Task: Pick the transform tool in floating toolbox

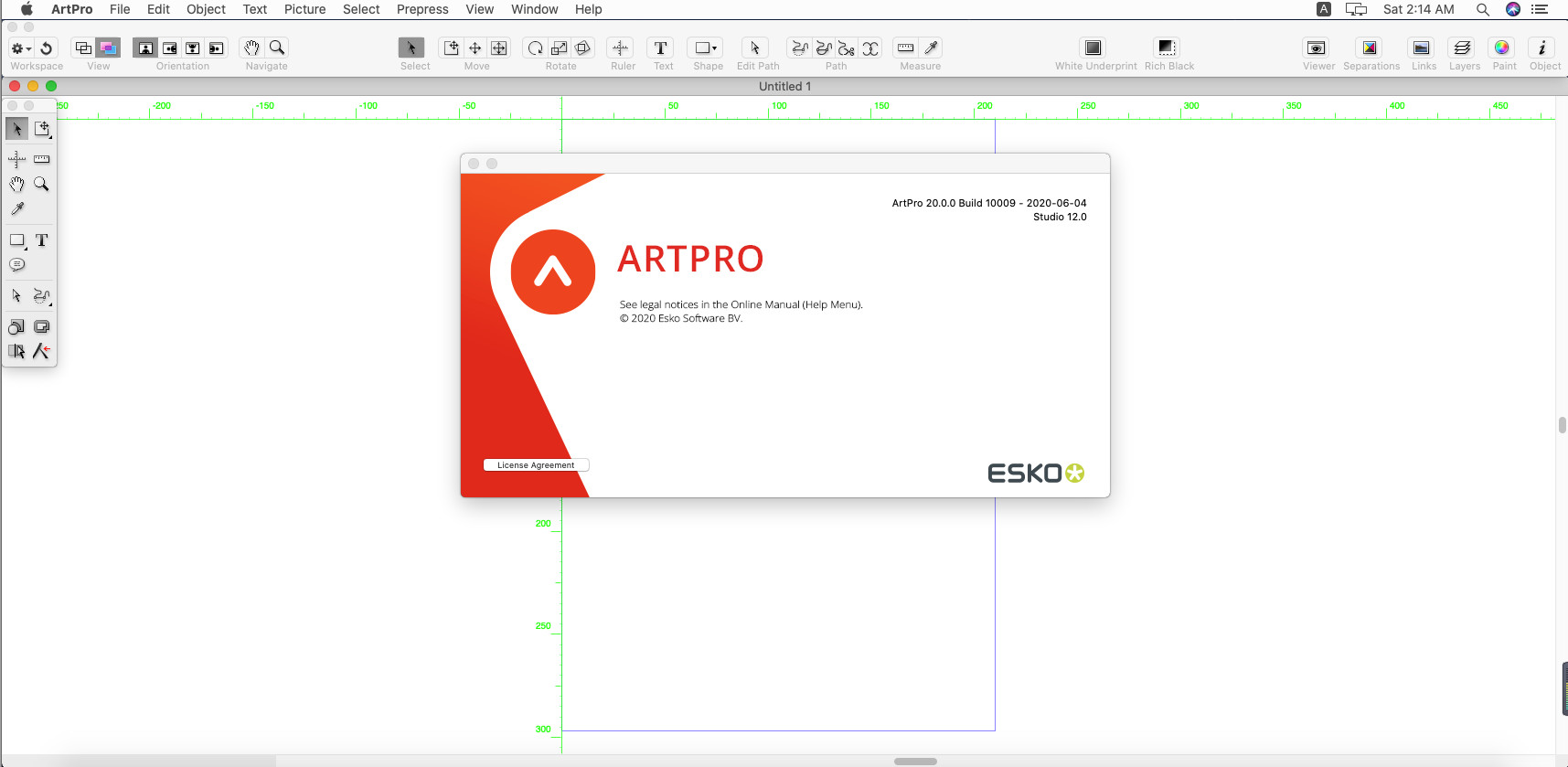Action: (42, 129)
